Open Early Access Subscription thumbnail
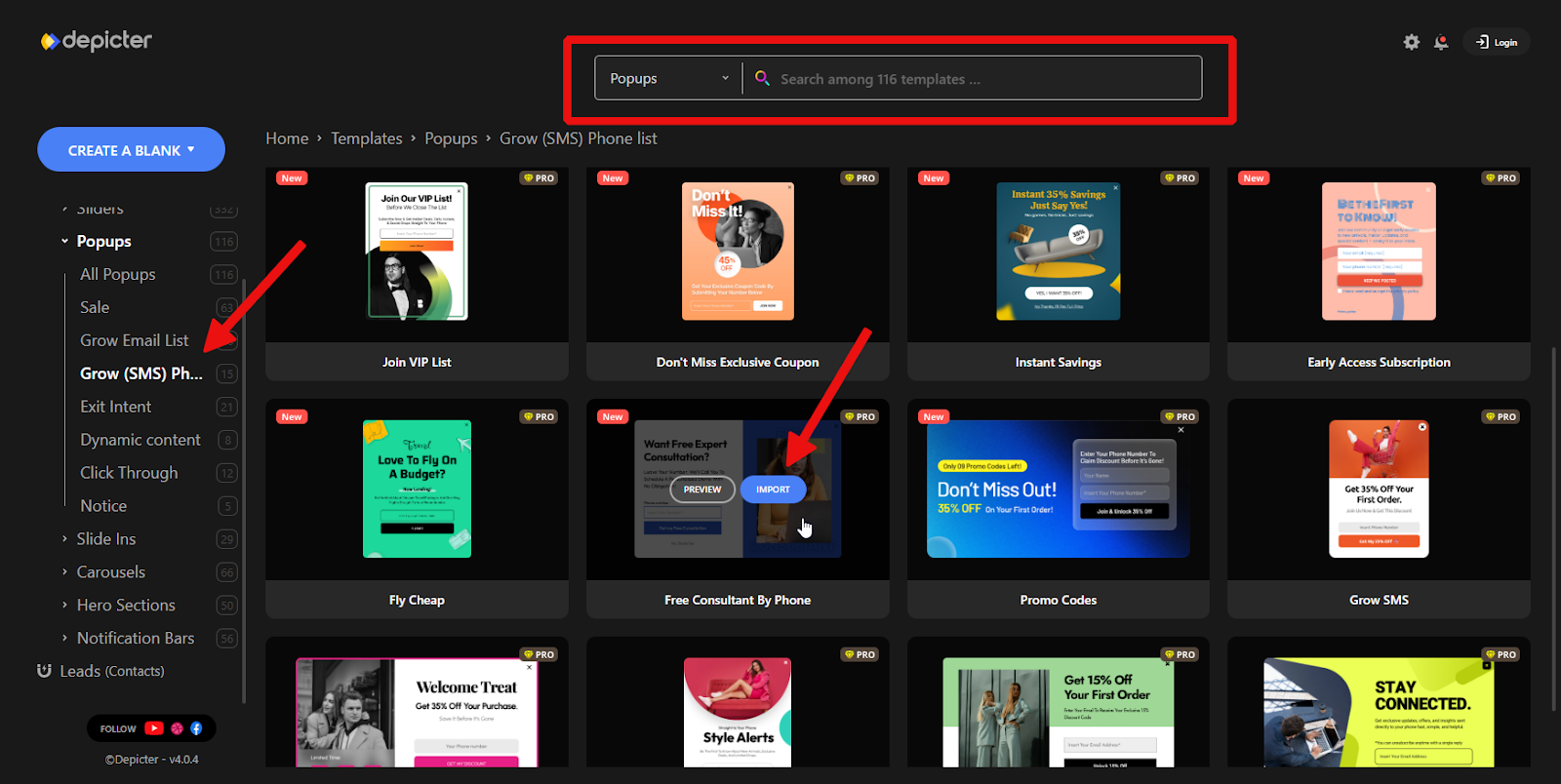 [x=1379, y=252]
